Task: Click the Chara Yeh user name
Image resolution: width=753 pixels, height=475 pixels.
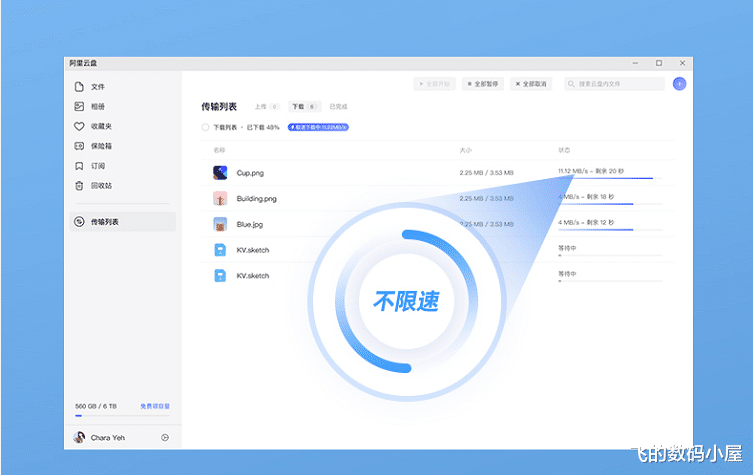Action: 108,438
